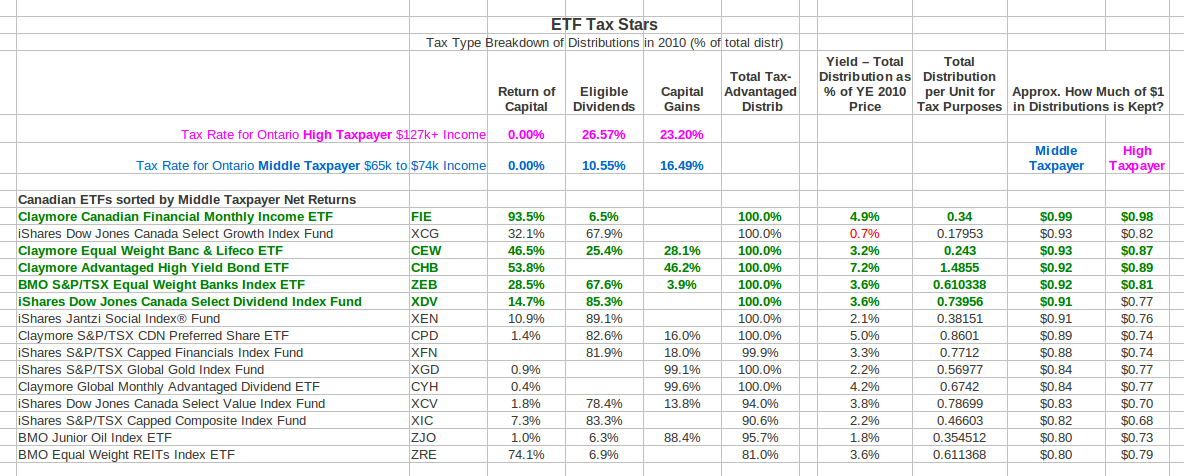Click the XDV ticker cell
Screen dimensions: 1184x476
point(424,301)
